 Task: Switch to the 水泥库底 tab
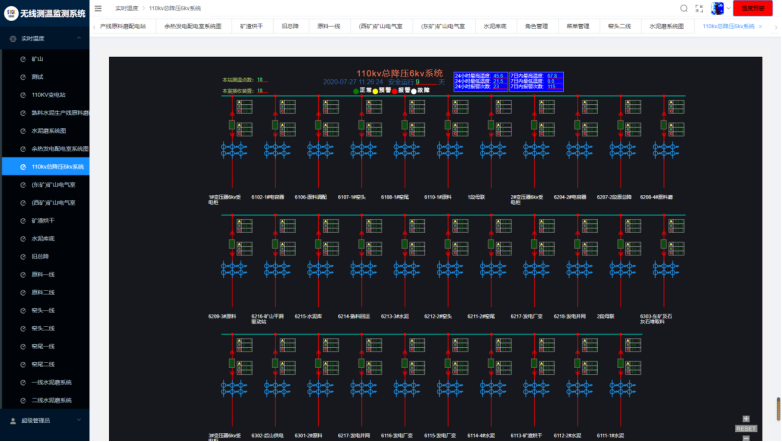point(494,26)
